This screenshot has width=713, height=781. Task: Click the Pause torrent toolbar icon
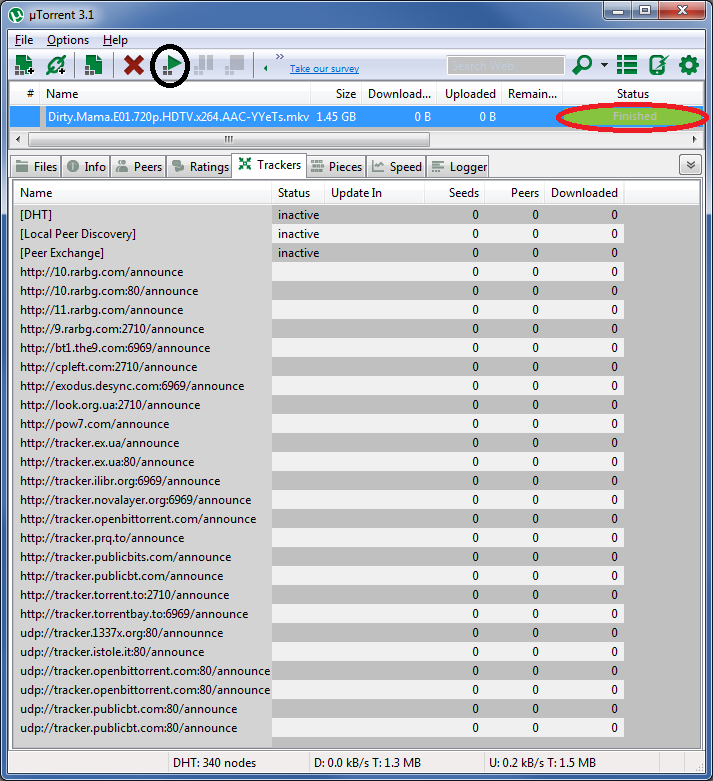(x=204, y=65)
